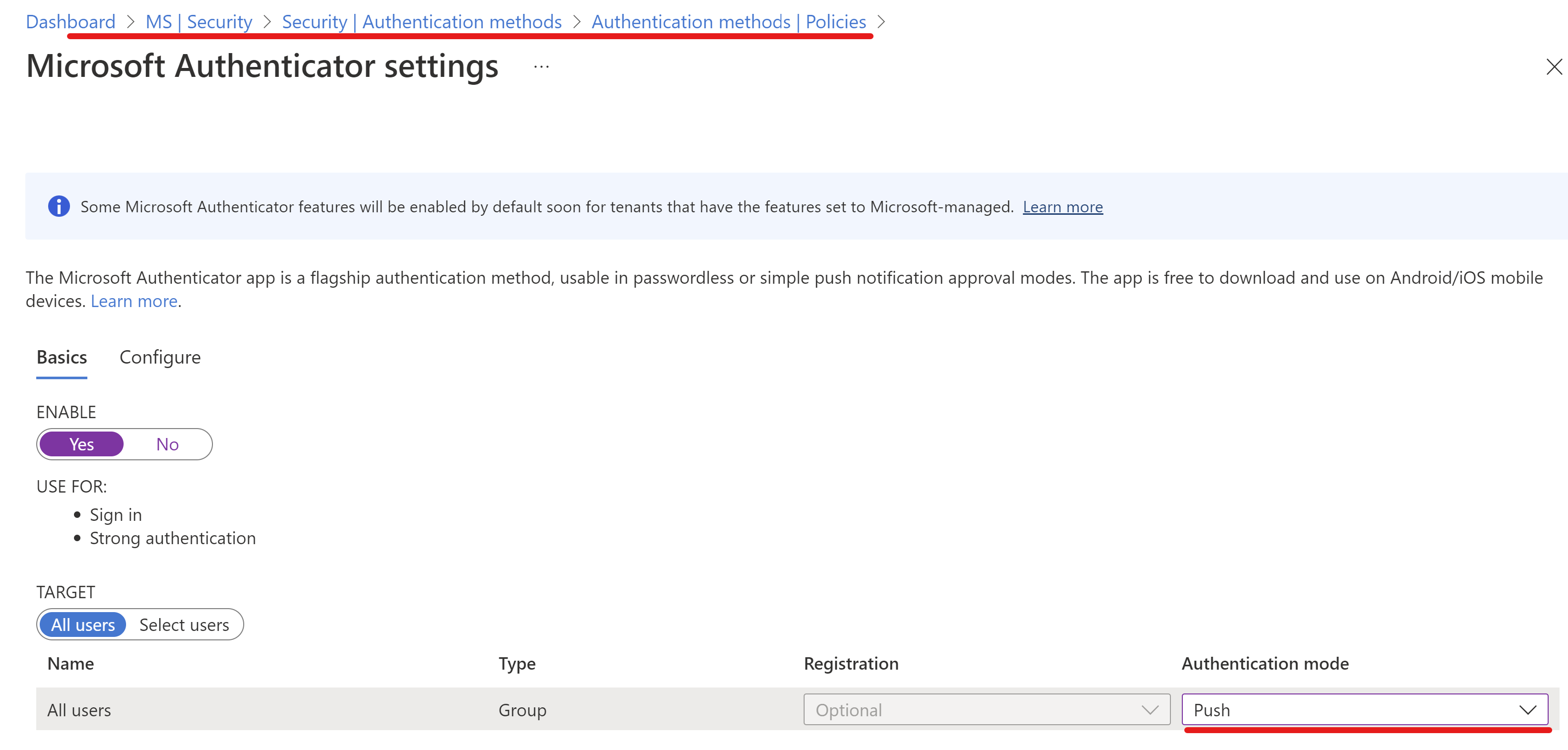Image resolution: width=1568 pixels, height=750 pixels.
Task: Open the ellipsis more options menu
Action: [x=541, y=67]
